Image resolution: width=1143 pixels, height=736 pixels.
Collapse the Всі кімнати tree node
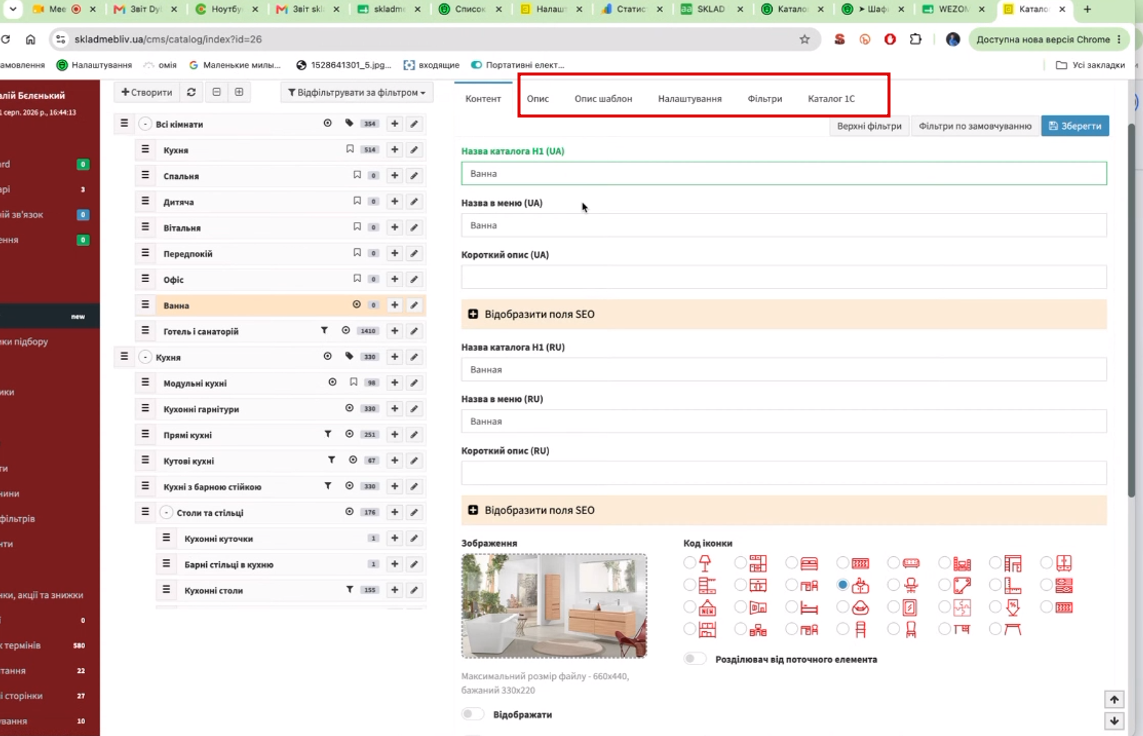tap(145, 124)
